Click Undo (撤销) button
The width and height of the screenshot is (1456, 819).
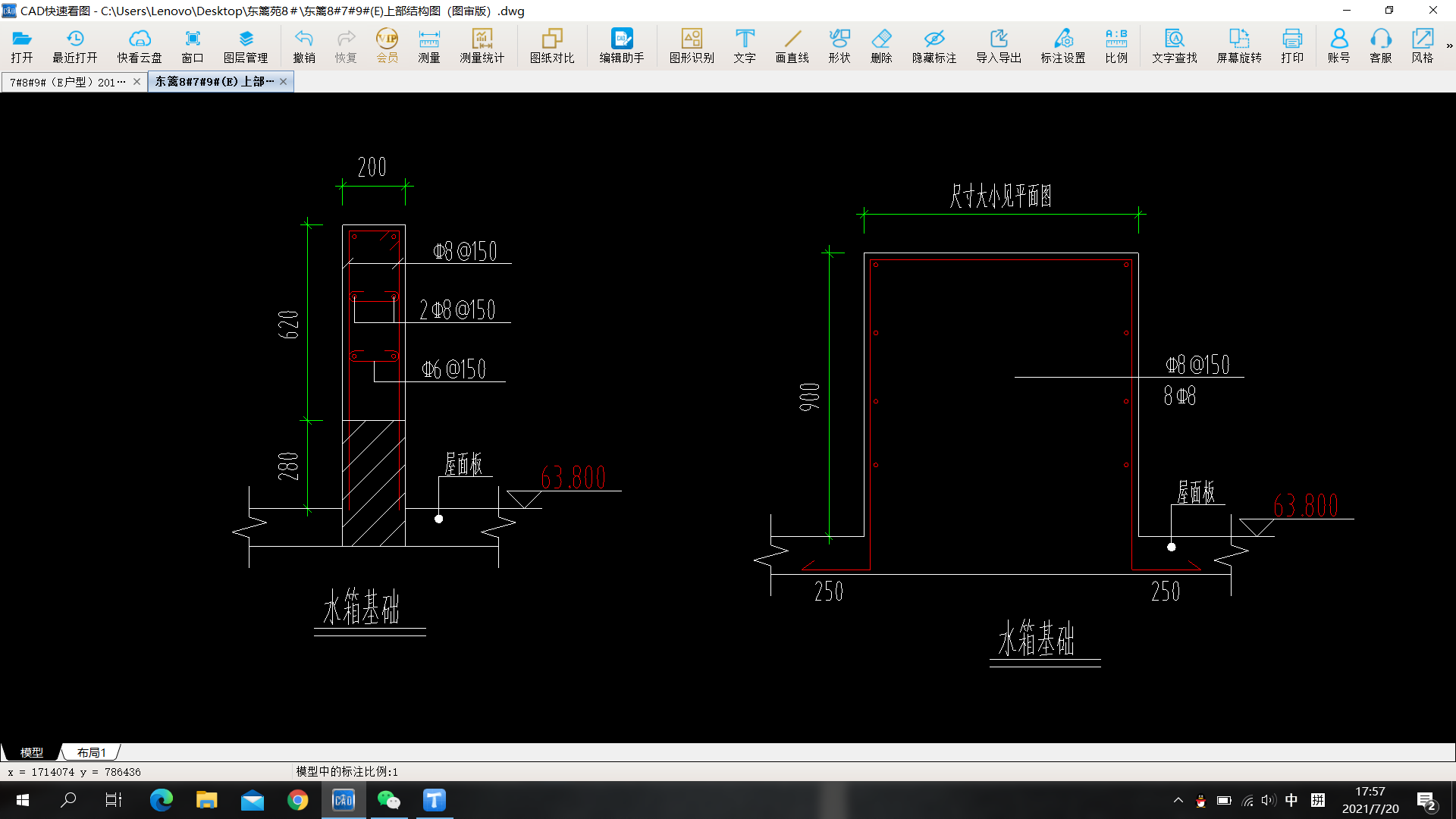pos(303,45)
